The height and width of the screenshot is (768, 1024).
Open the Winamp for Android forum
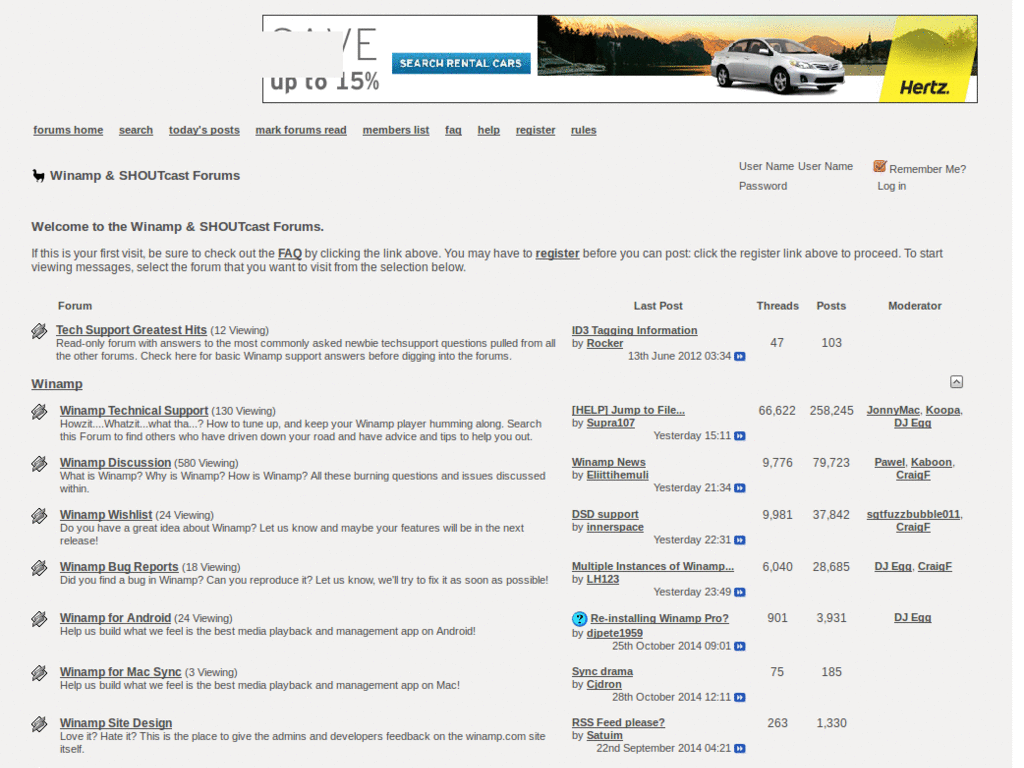115,618
